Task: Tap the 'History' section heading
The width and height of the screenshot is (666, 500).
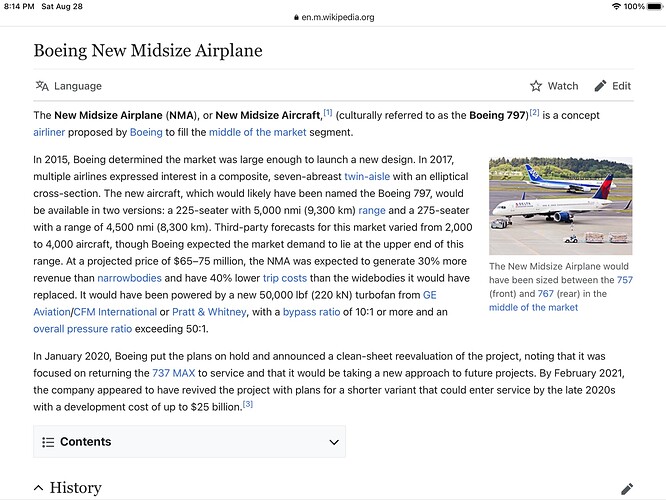Action: tap(76, 488)
